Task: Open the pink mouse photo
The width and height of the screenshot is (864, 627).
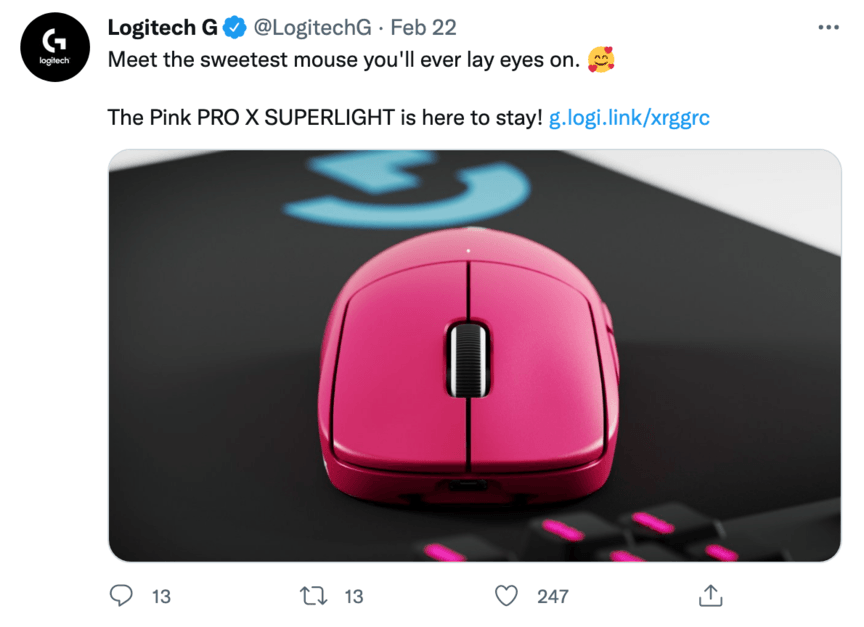Action: [x=474, y=355]
